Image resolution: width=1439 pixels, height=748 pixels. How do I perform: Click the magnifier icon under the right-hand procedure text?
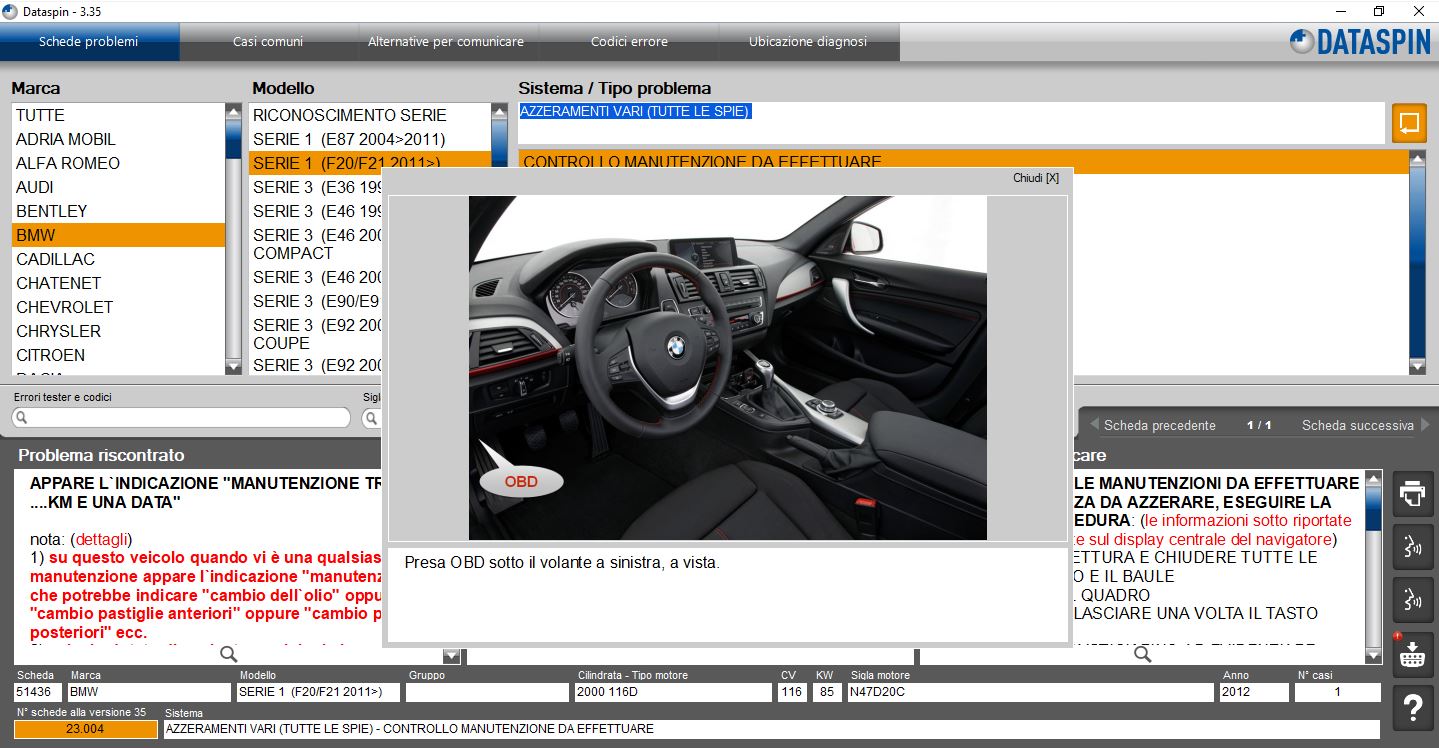pos(1142,654)
